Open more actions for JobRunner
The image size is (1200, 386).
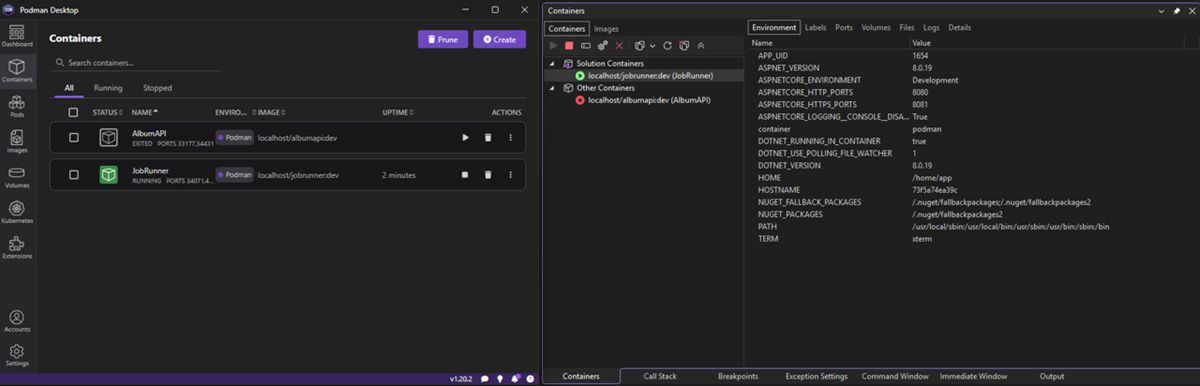[510, 174]
